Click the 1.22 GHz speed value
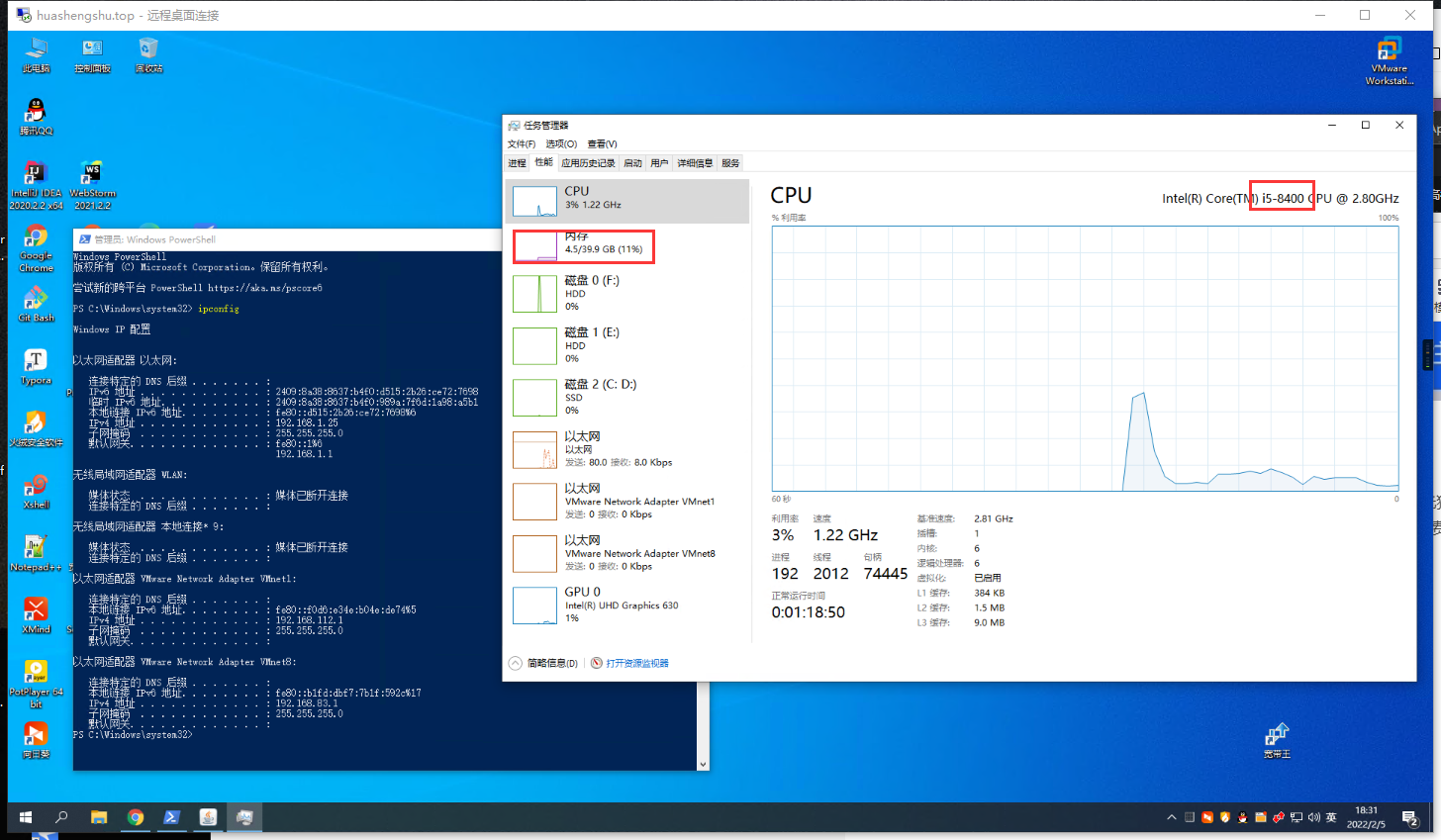 [x=845, y=535]
